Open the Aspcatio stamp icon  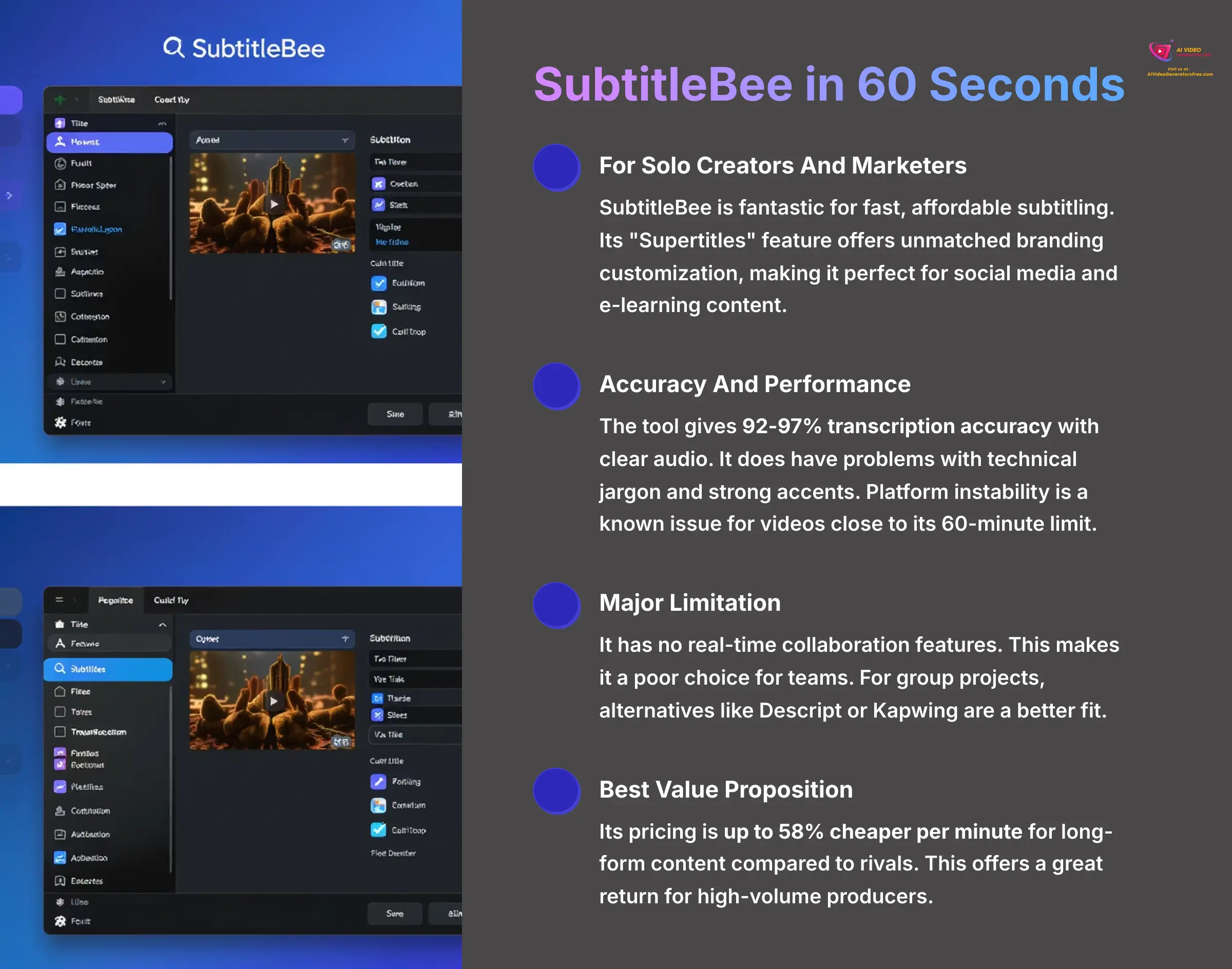(60, 272)
